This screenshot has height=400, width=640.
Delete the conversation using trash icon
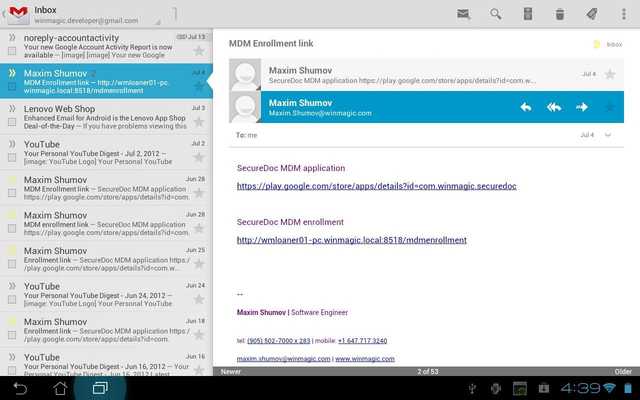click(560, 14)
